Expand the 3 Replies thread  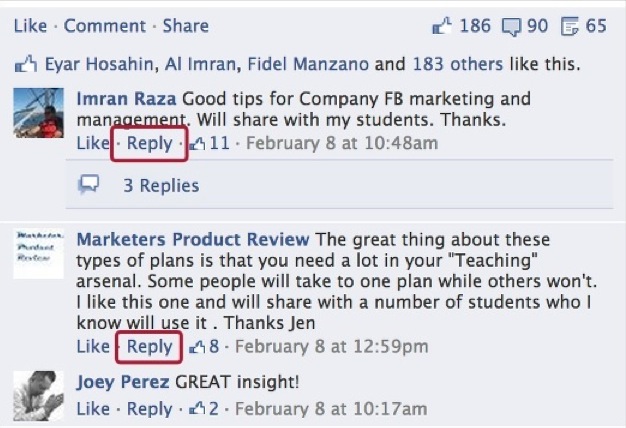point(161,185)
